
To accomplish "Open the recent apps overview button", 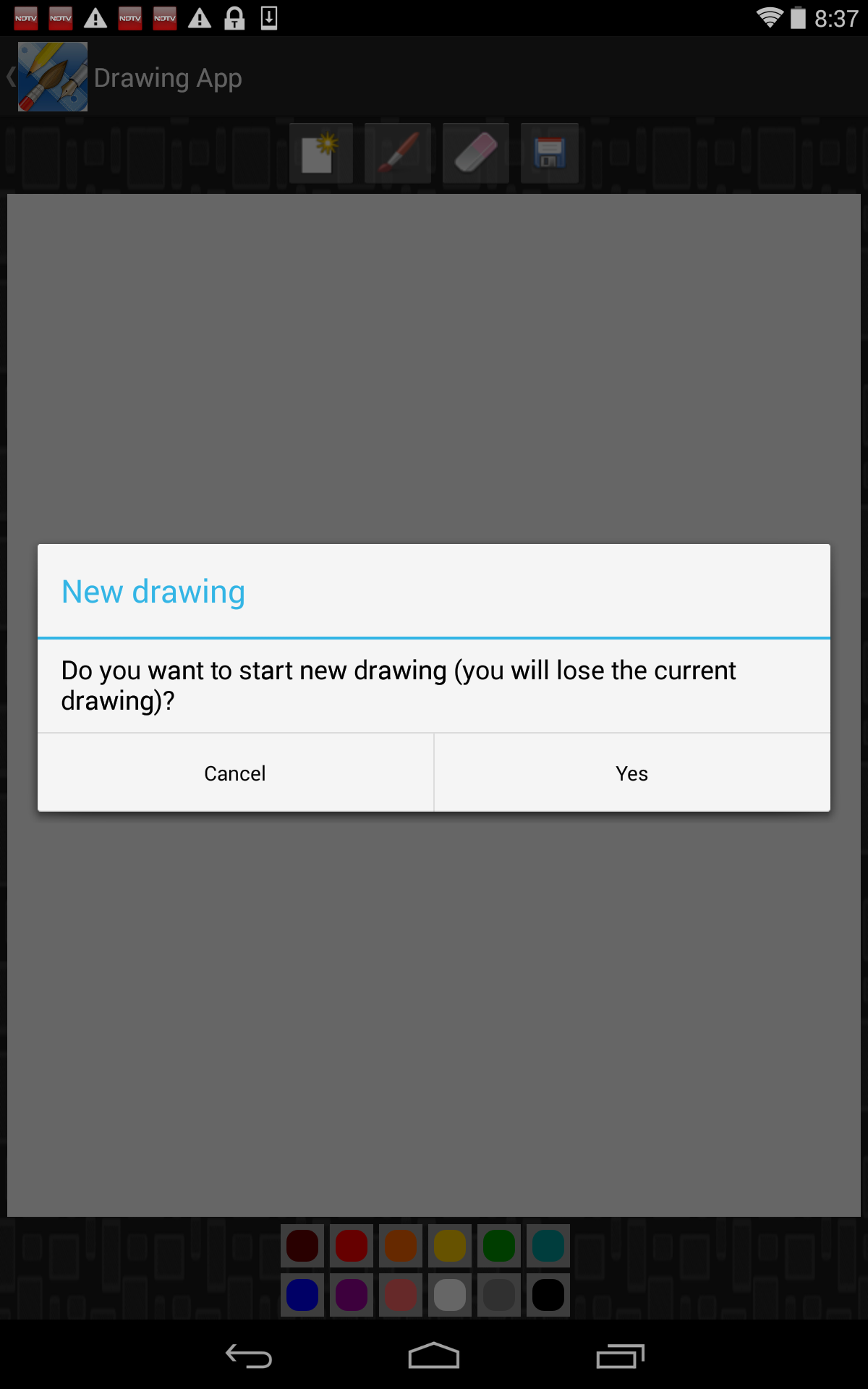I will click(620, 1356).
